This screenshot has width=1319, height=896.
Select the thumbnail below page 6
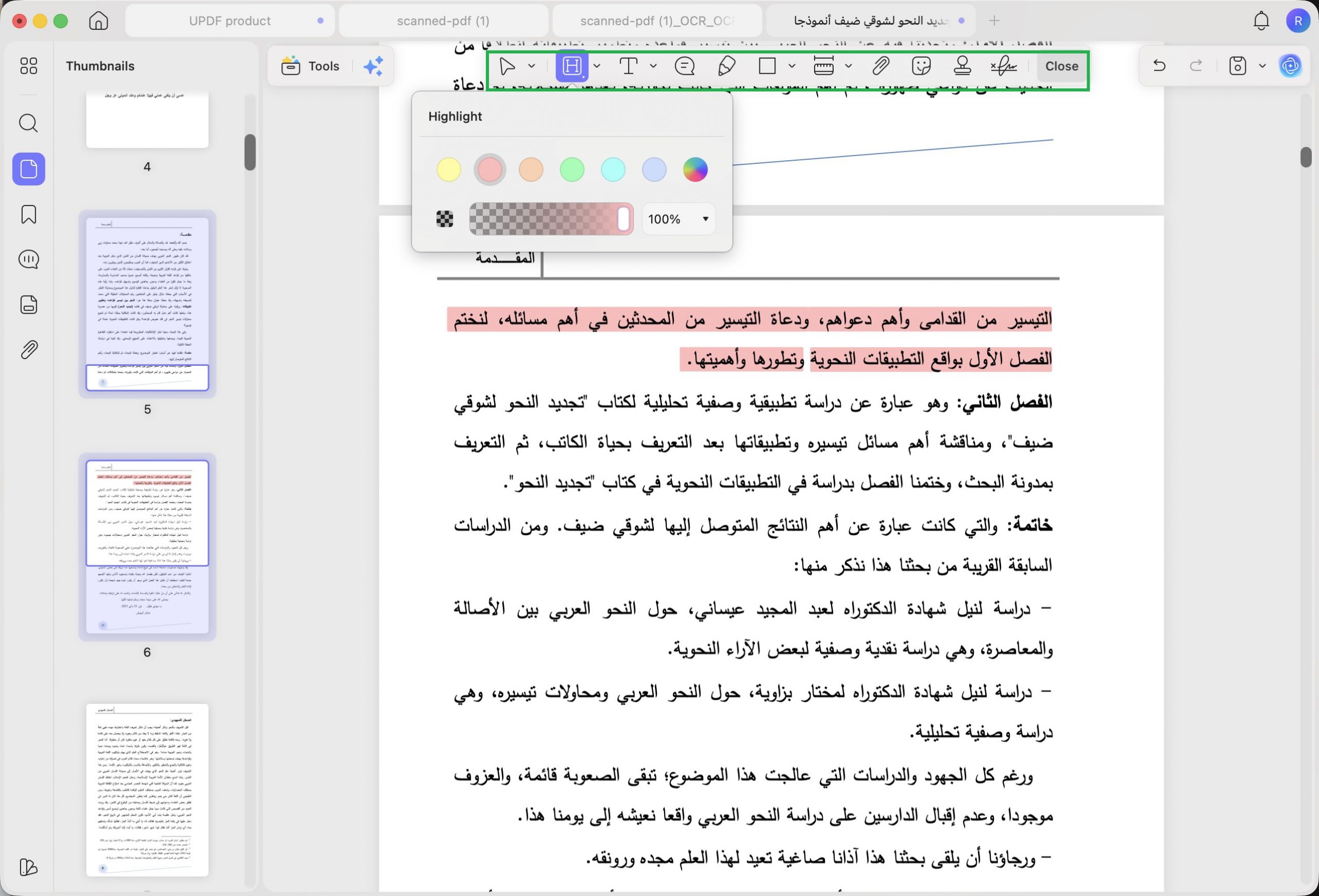(x=147, y=789)
